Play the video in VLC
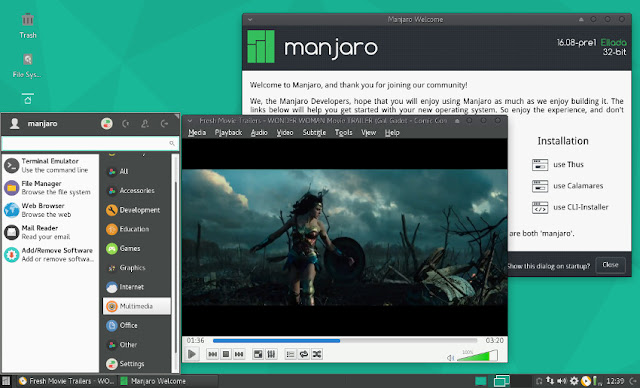 pos(191,354)
